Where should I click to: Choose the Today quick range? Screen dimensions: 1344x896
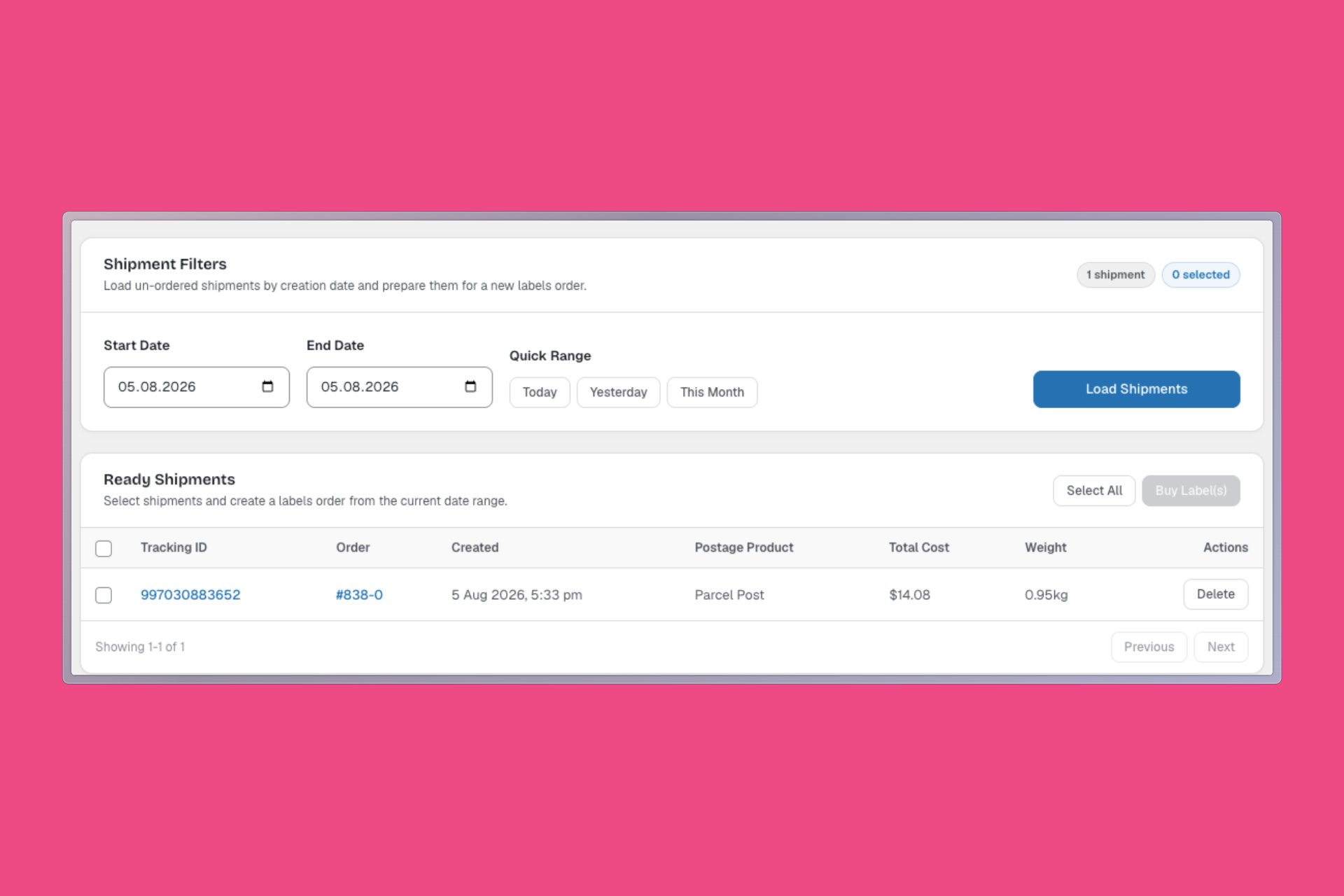[x=540, y=392]
